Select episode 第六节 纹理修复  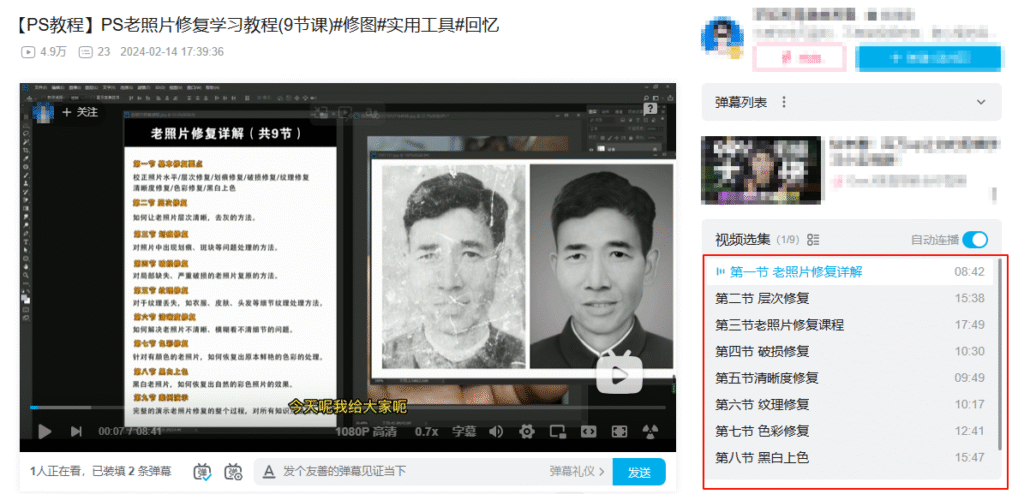tap(850, 404)
